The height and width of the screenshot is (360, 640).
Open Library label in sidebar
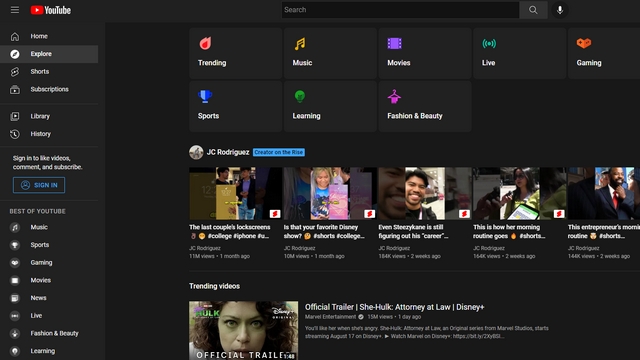tap(40, 116)
